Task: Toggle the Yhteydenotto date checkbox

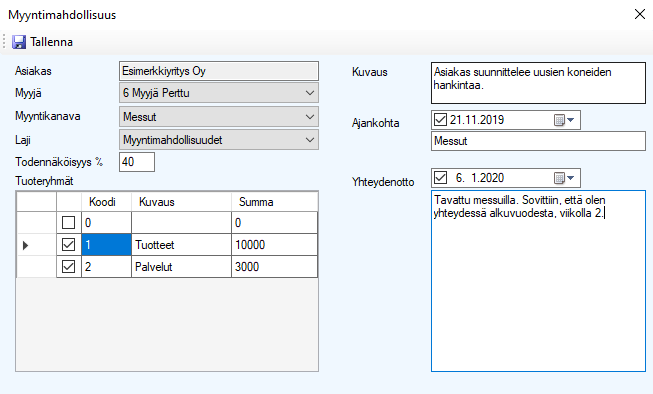Action: pos(440,178)
